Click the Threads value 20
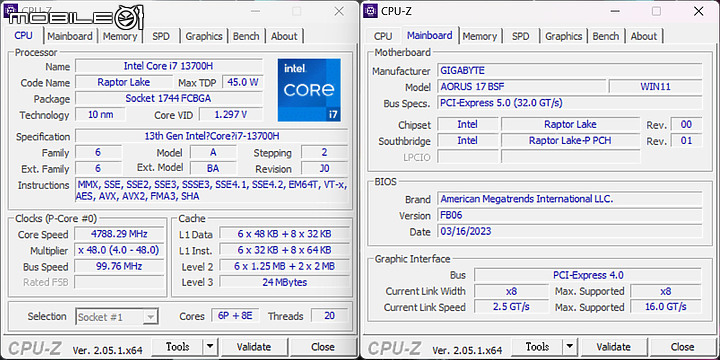This screenshot has width=720, height=360. tap(329, 316)
